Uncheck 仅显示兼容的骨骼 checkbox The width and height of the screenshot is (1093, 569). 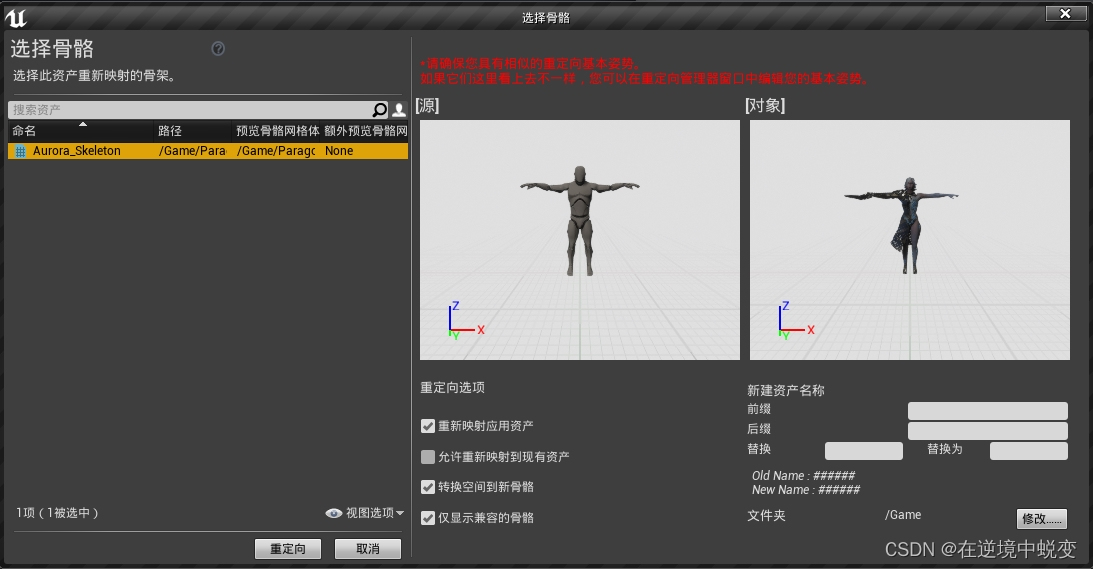coord(428,517)
